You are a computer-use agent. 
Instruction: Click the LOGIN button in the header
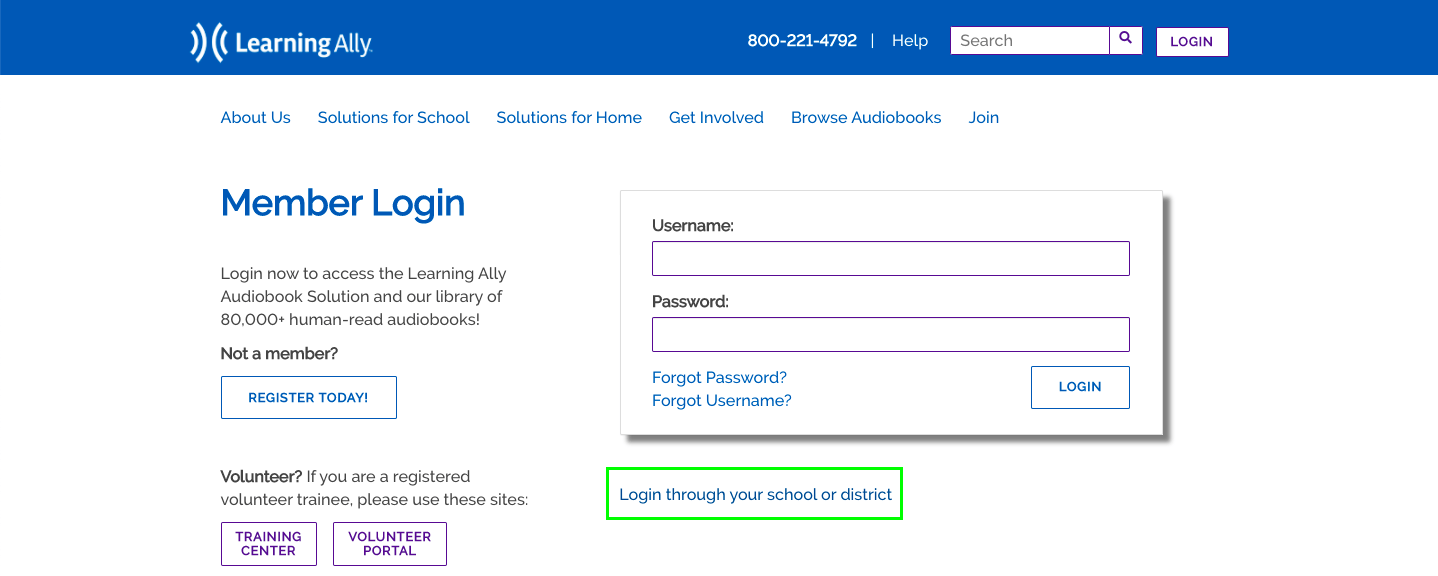pyautogui.click(x=1191, y=41)
